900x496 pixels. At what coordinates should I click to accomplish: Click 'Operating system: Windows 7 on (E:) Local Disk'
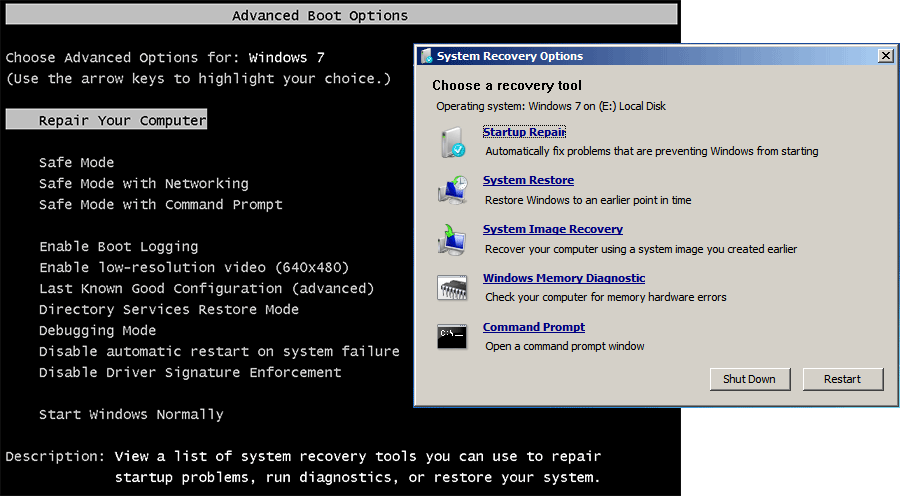pyautogui.click(x=551, y=106)
